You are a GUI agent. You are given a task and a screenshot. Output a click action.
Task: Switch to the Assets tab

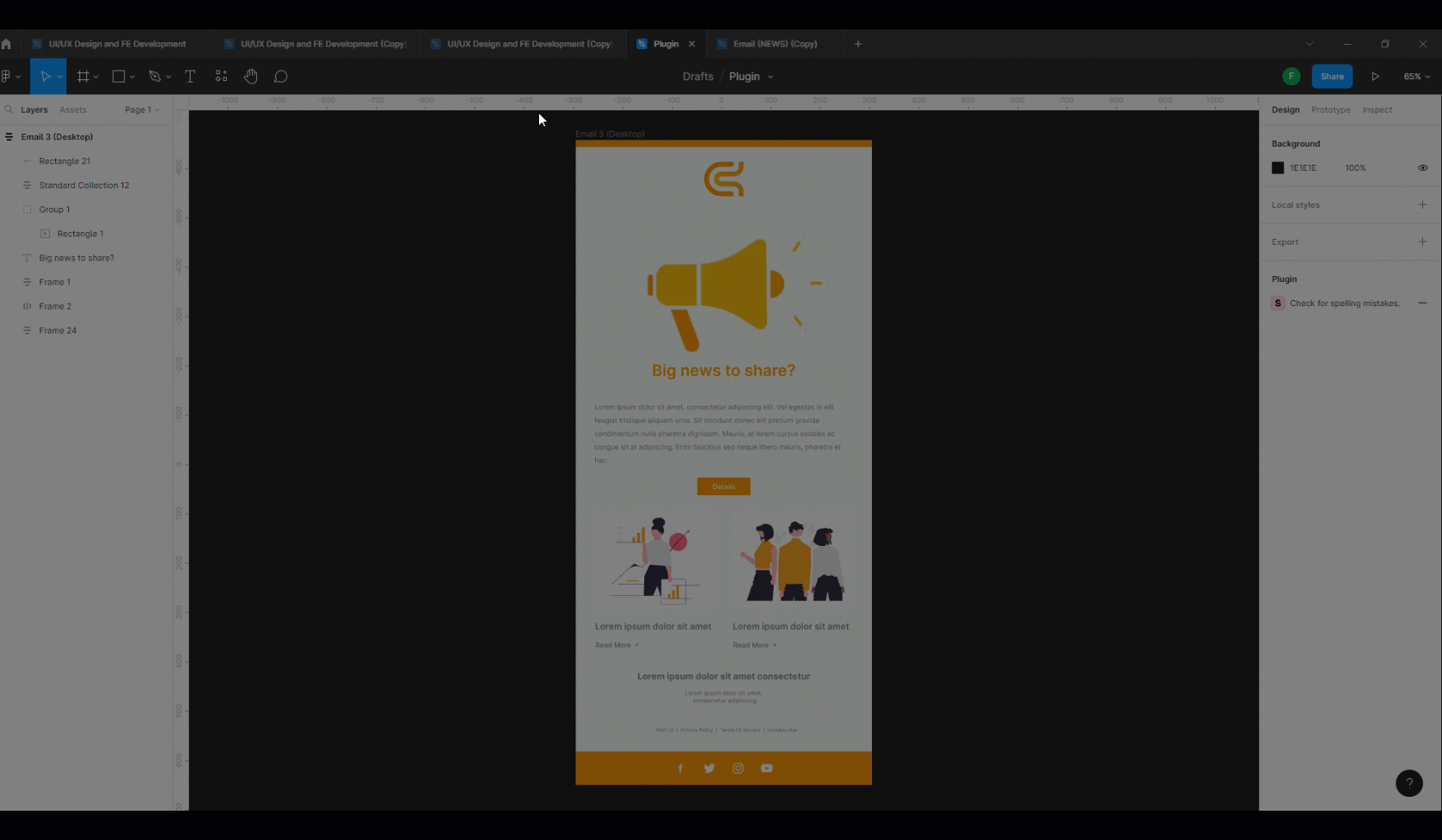coord(72,110)
